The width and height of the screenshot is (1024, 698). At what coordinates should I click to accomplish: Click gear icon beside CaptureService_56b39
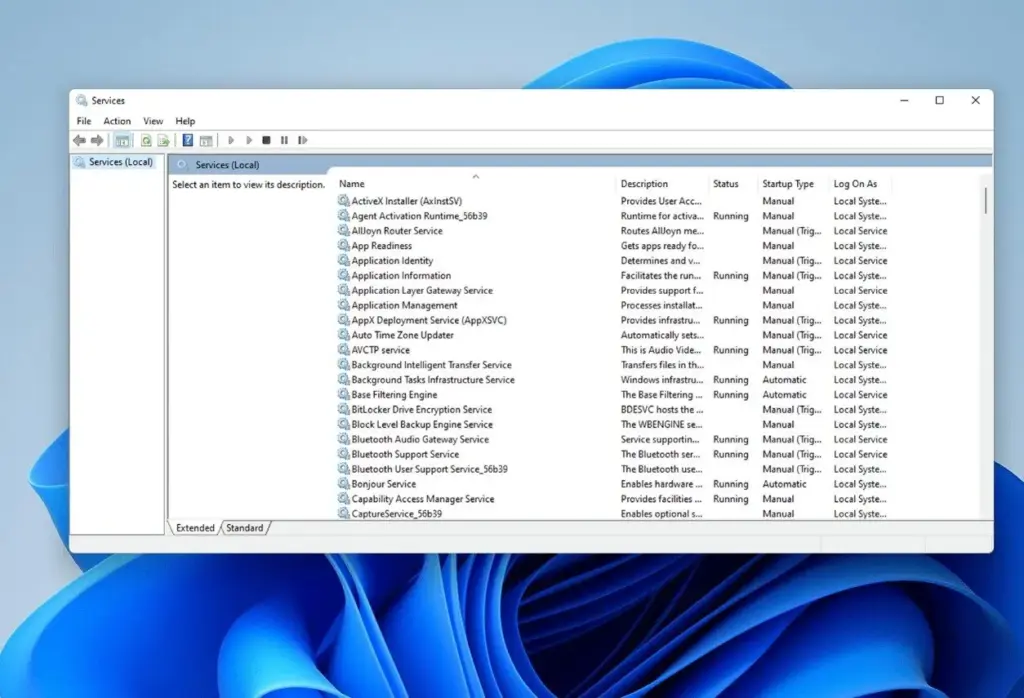point(344,513)
